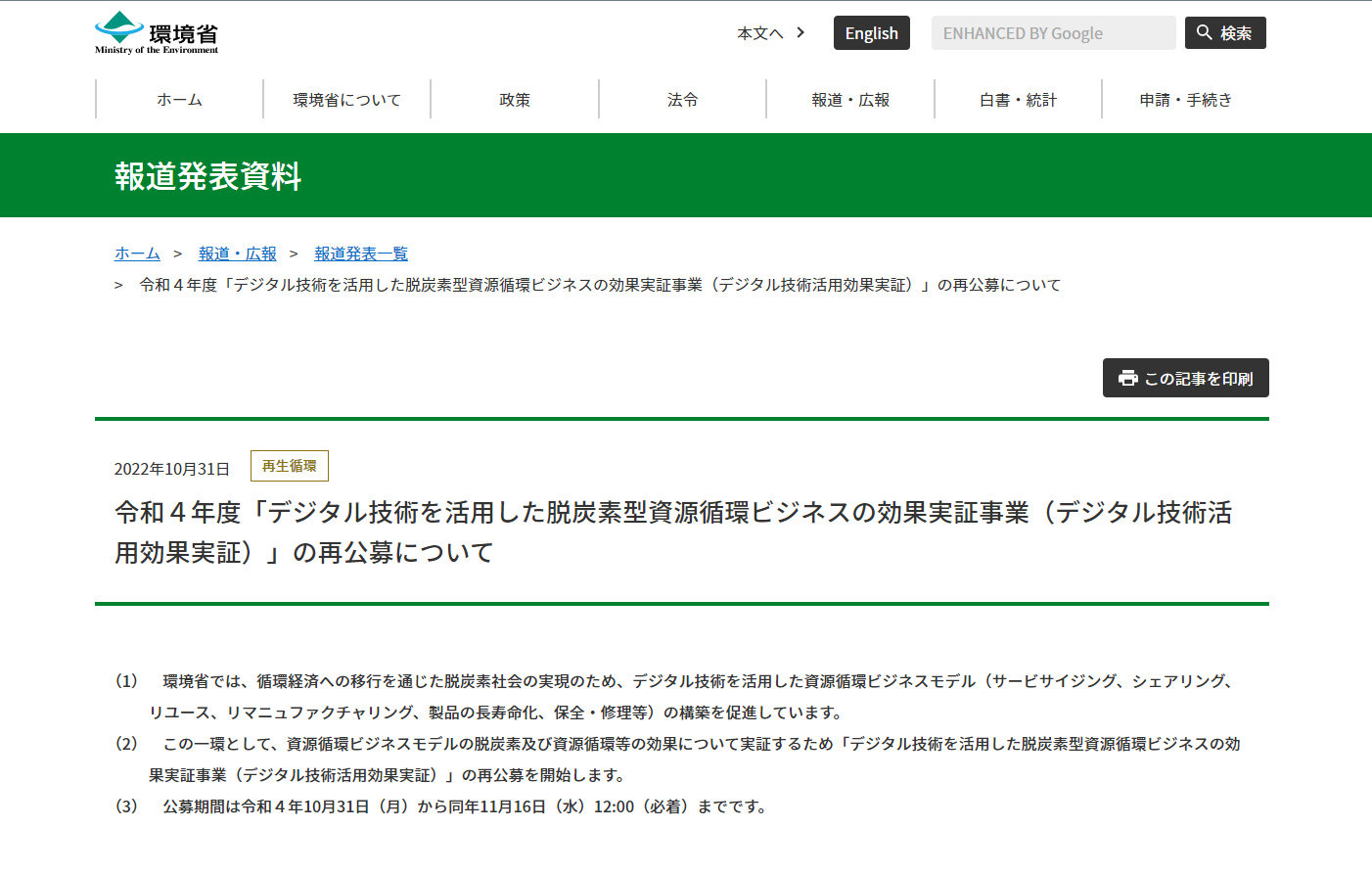
Task: Open the 法令 navigation item
Action: pos(683,100)
